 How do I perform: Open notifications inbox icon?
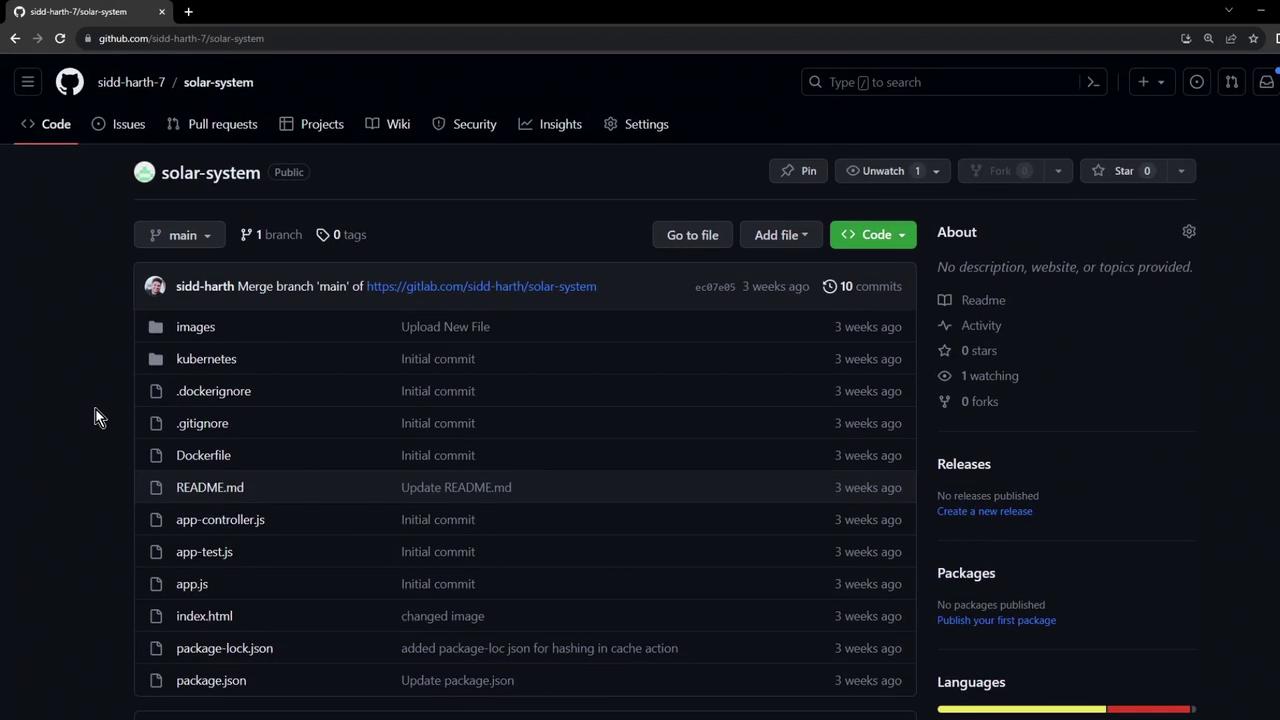tap(1267, 82)
